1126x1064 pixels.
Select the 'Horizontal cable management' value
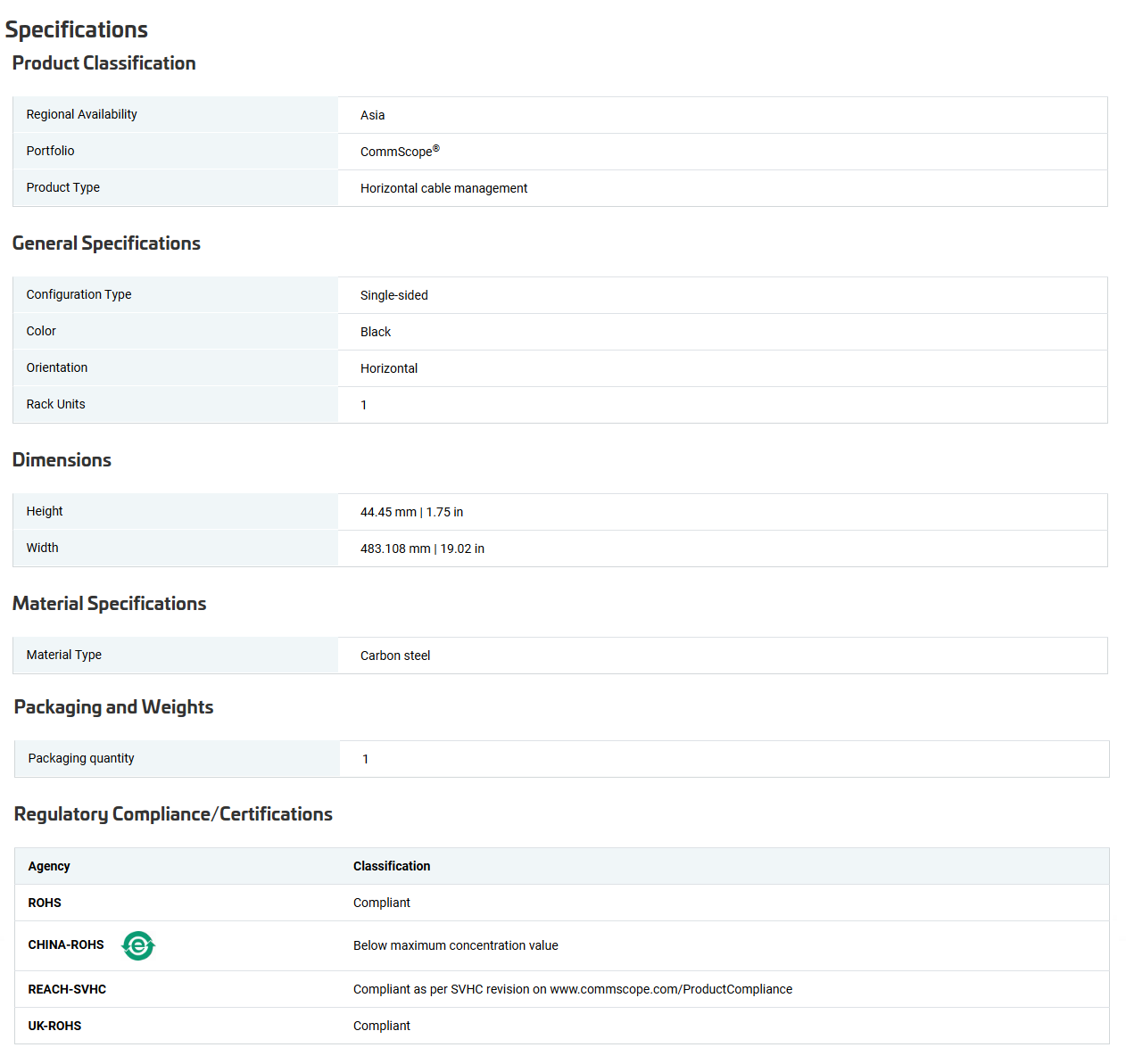coord(444,188)
